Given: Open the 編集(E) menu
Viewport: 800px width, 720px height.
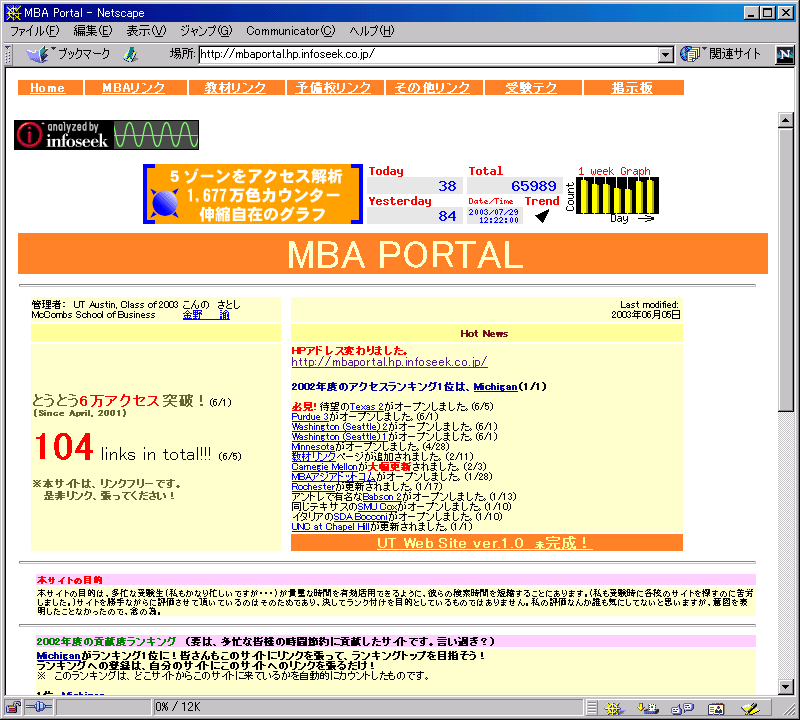Looking at the screenshot, I should pyautogui.click(x=92, y=31).
